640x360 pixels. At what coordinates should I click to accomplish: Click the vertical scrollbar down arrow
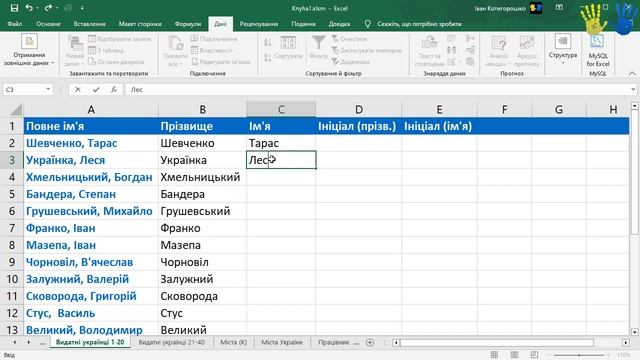coord(634,332)
